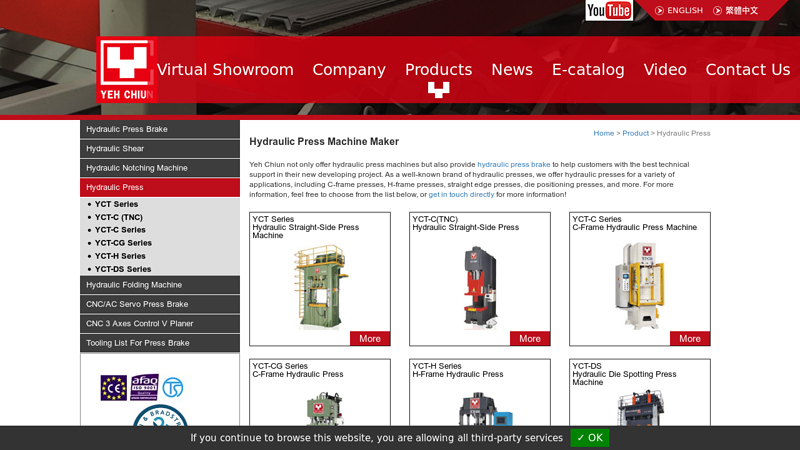Open the yellow YCT-C Series press image
Screen dimensions: 800x450
(640, 286)
